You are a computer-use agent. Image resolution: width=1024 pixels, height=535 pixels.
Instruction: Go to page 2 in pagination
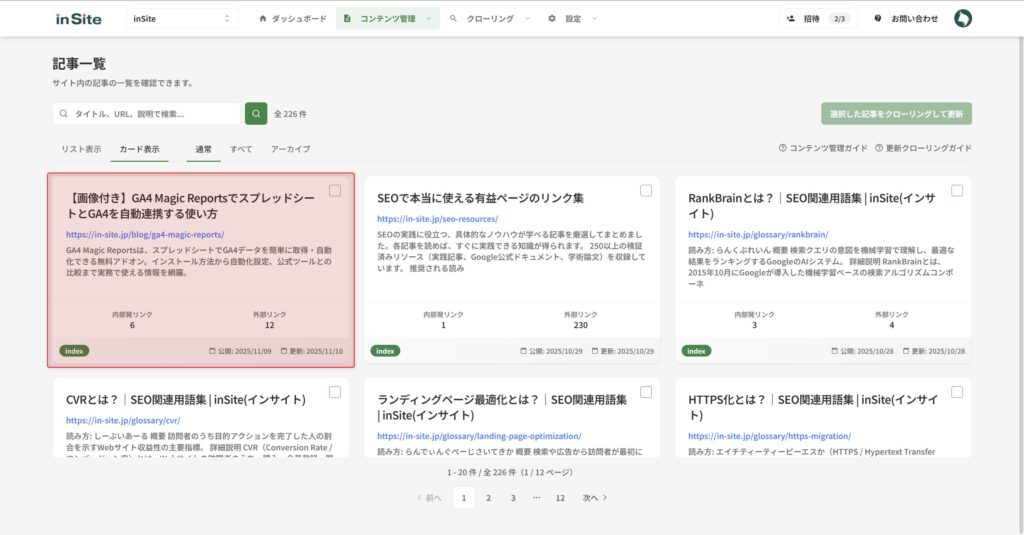pos(488,498)
